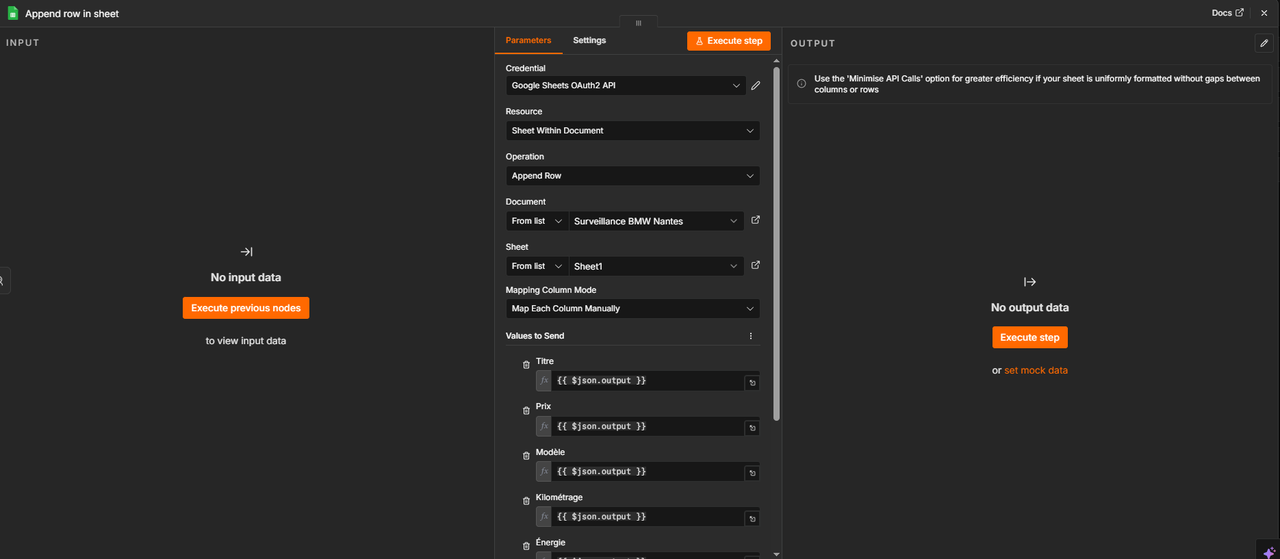
Task: Delete the Énergie field with trash icon
Action: click(526, 547)
